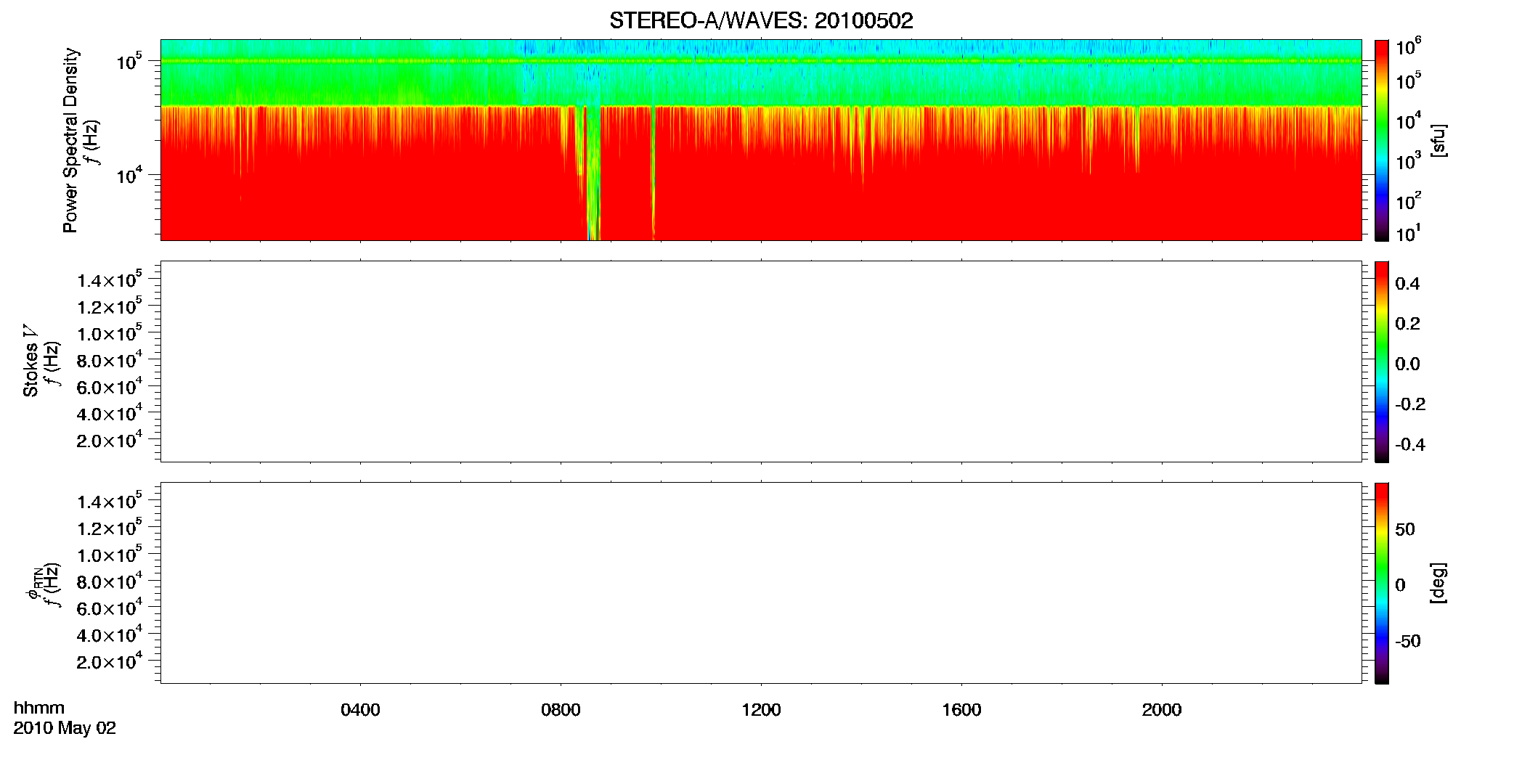Click the [sfu] unit label

pos(1438,140)
